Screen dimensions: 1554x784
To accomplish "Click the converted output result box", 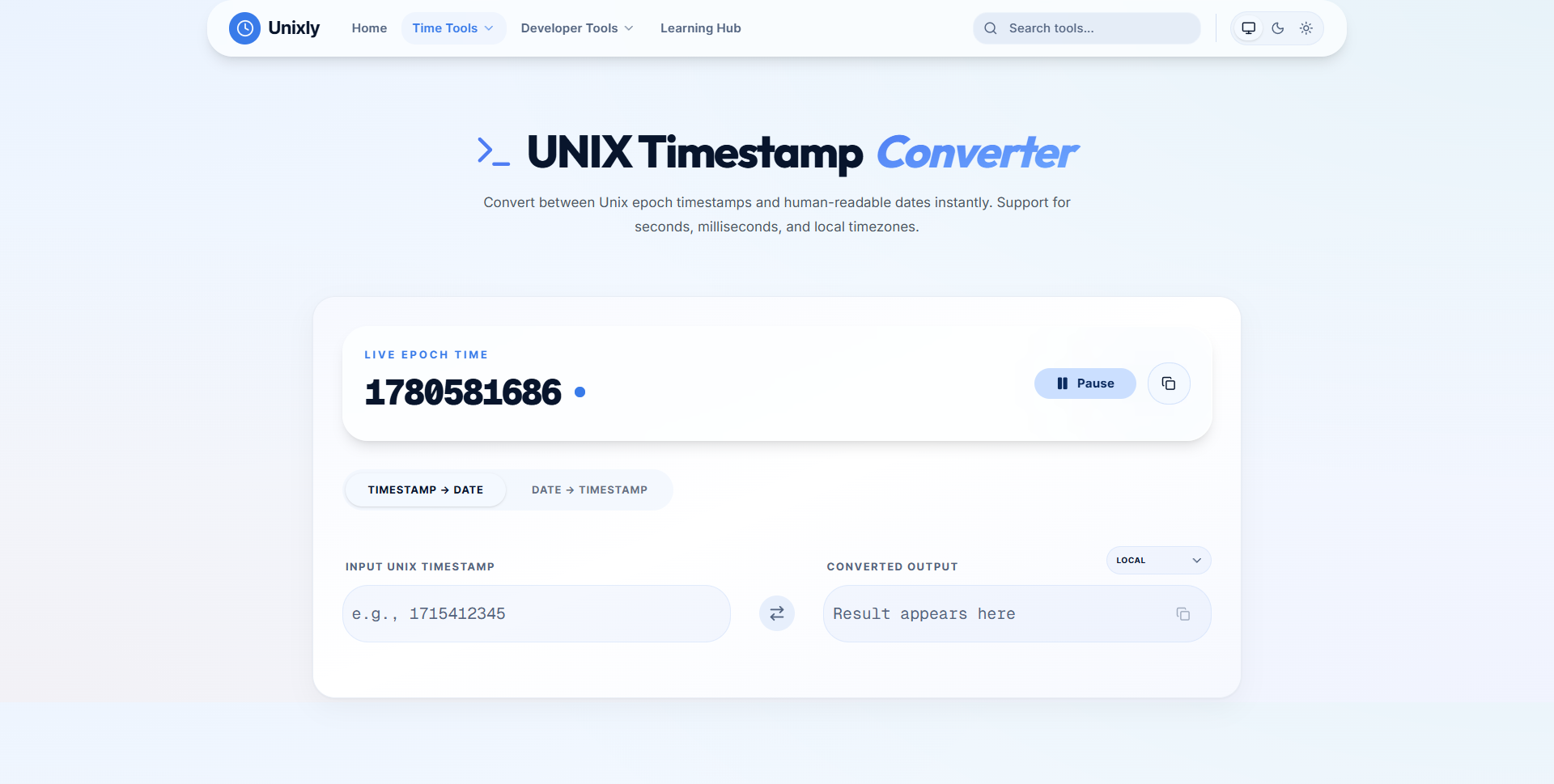I will coord(1017,614).
